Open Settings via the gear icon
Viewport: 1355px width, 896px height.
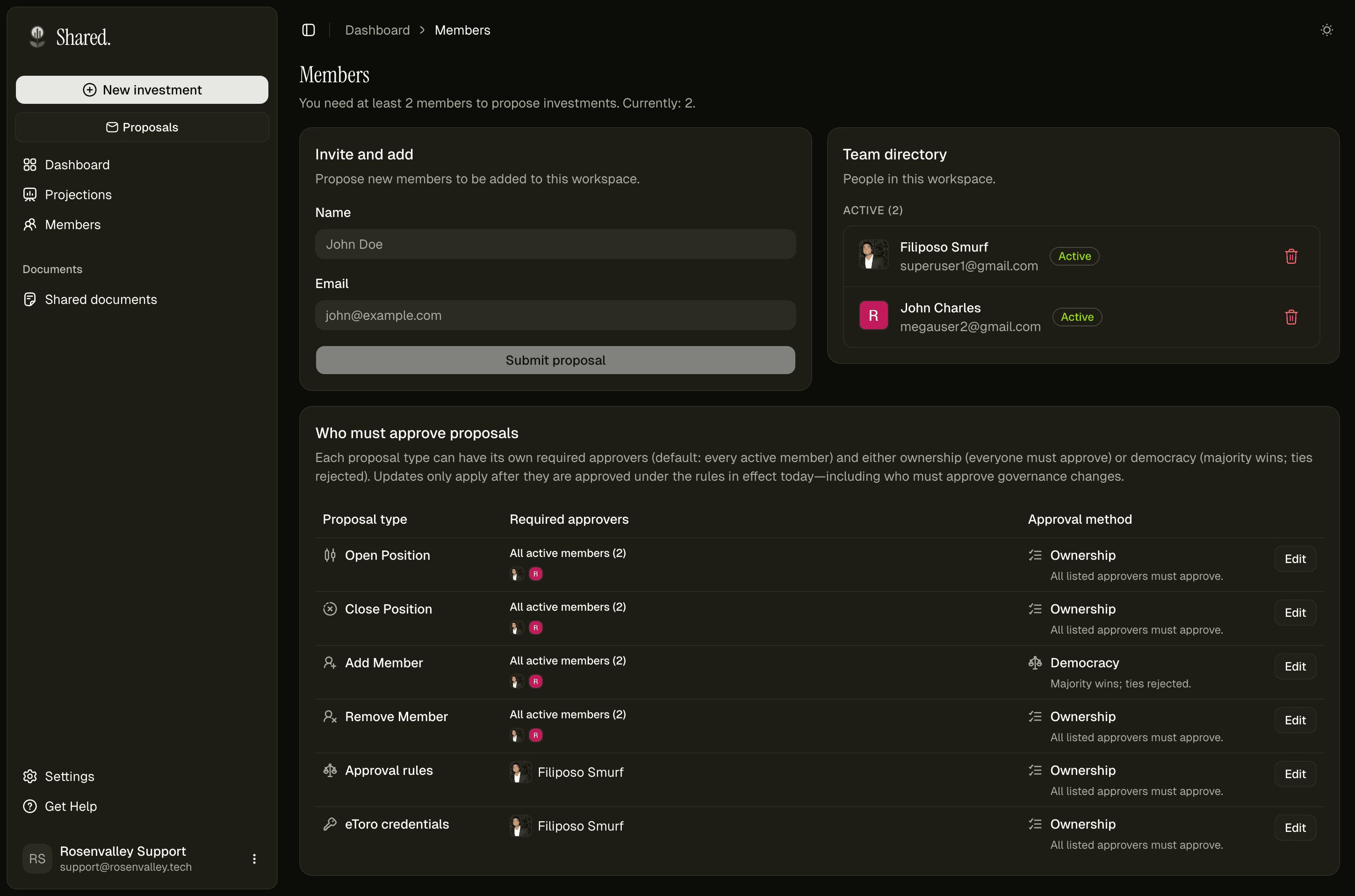[x=30, y=777]
